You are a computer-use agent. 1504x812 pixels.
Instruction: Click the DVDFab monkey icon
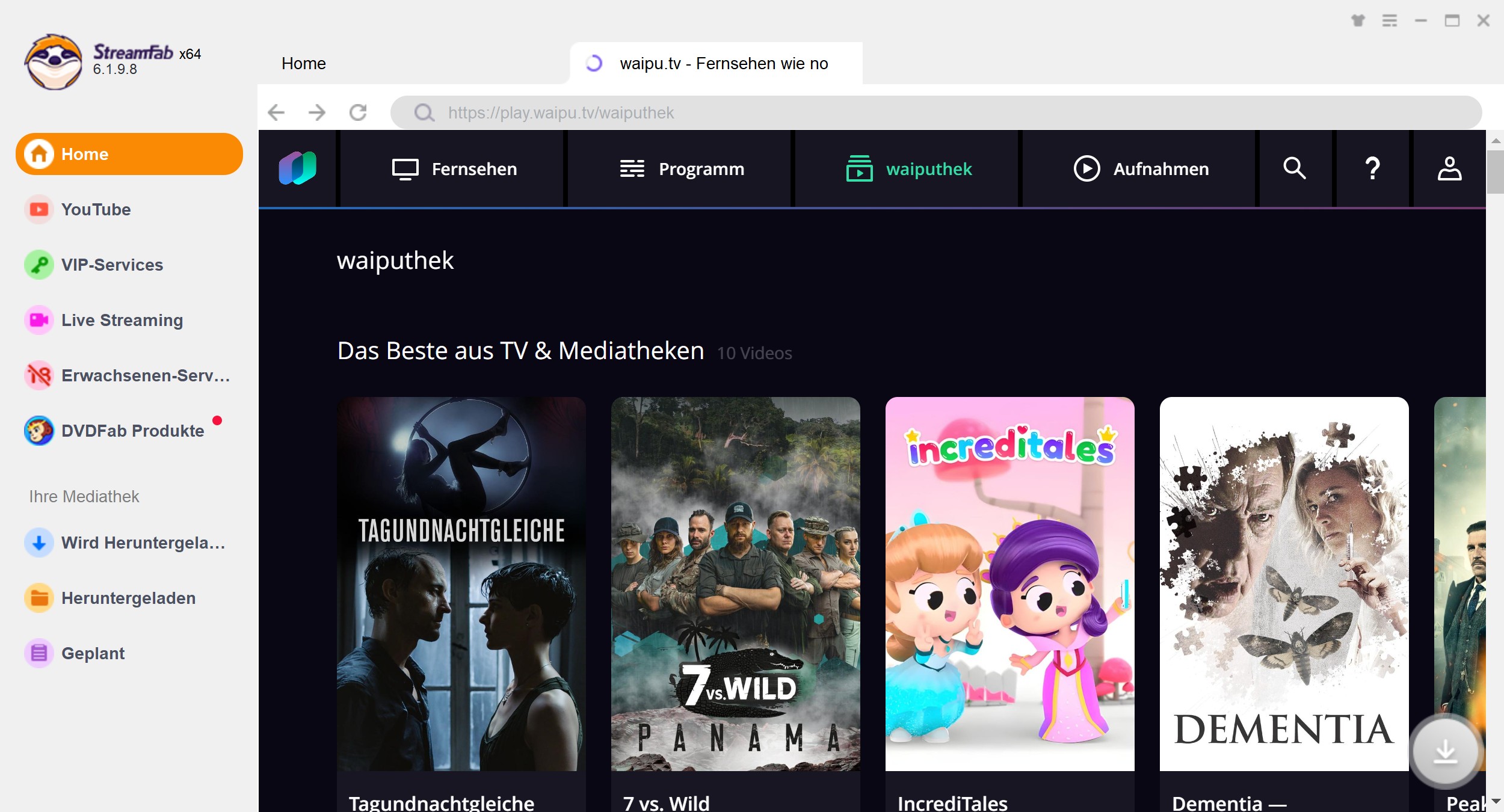coord(39,431)
